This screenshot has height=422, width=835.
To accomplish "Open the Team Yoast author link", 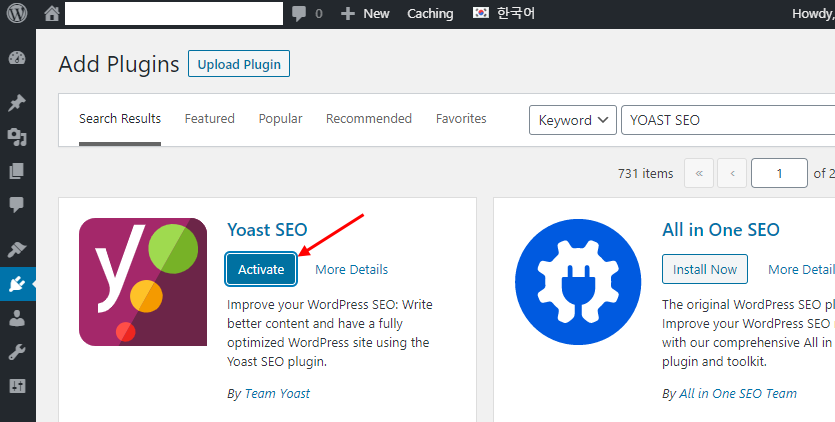I will click(277, 394).
